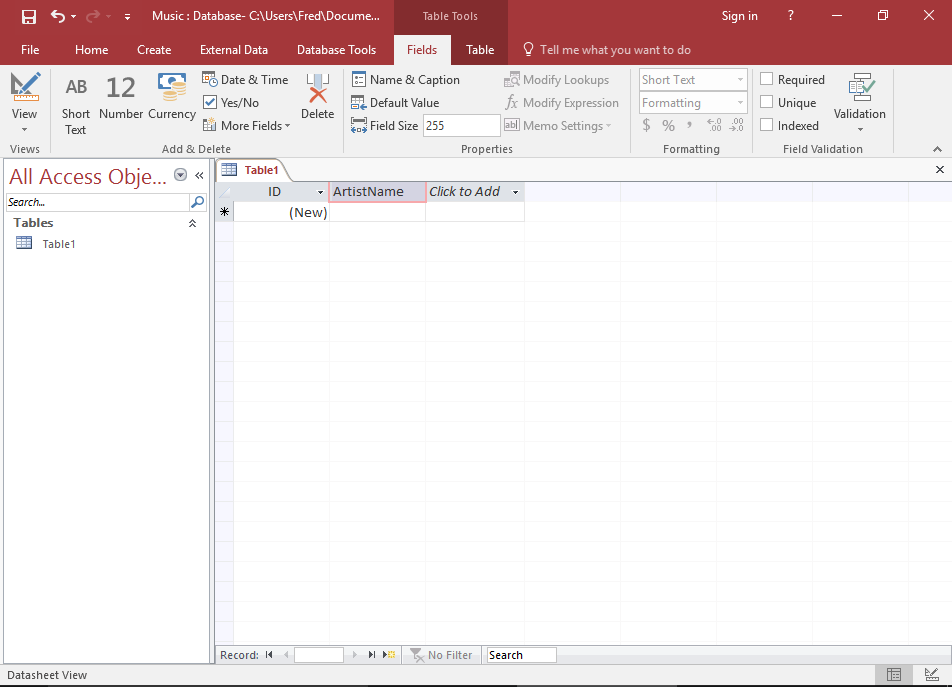Image resolution: width=952 pixels, height=687 pixels.
Task: Select the Table ribbon tab
Action: pos(480,50)
